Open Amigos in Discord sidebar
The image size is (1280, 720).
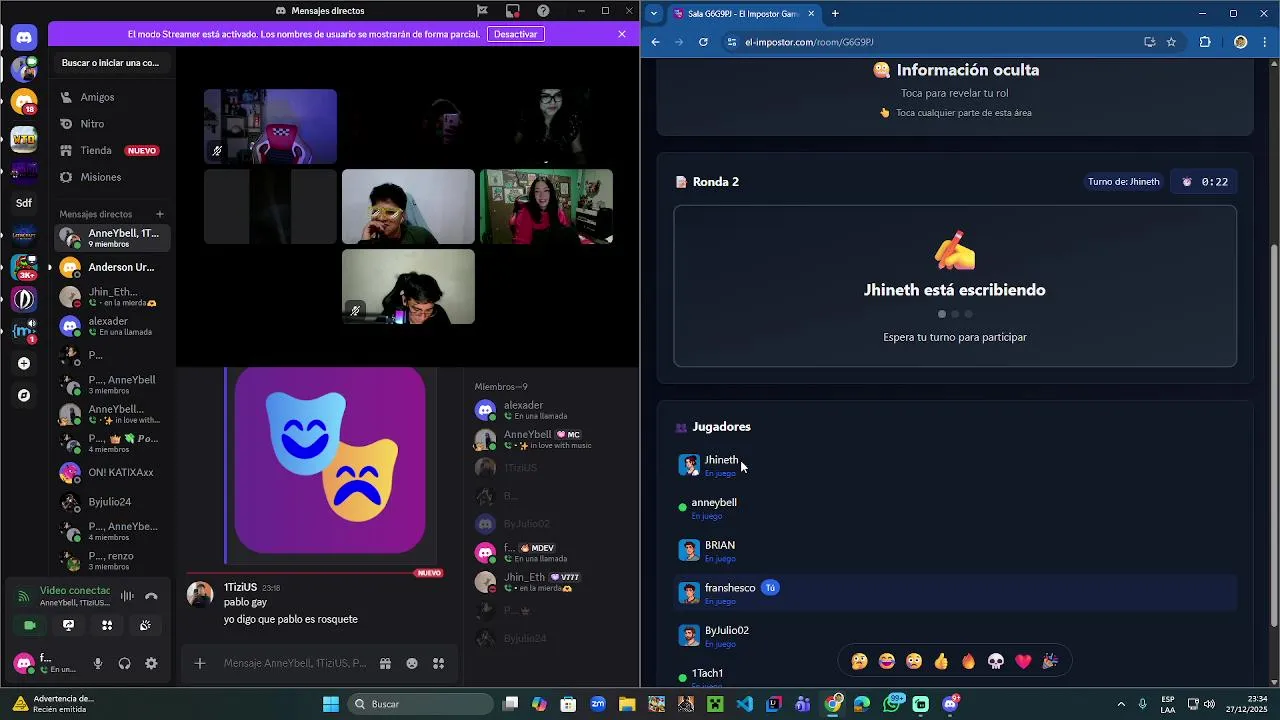pos(112,97)
